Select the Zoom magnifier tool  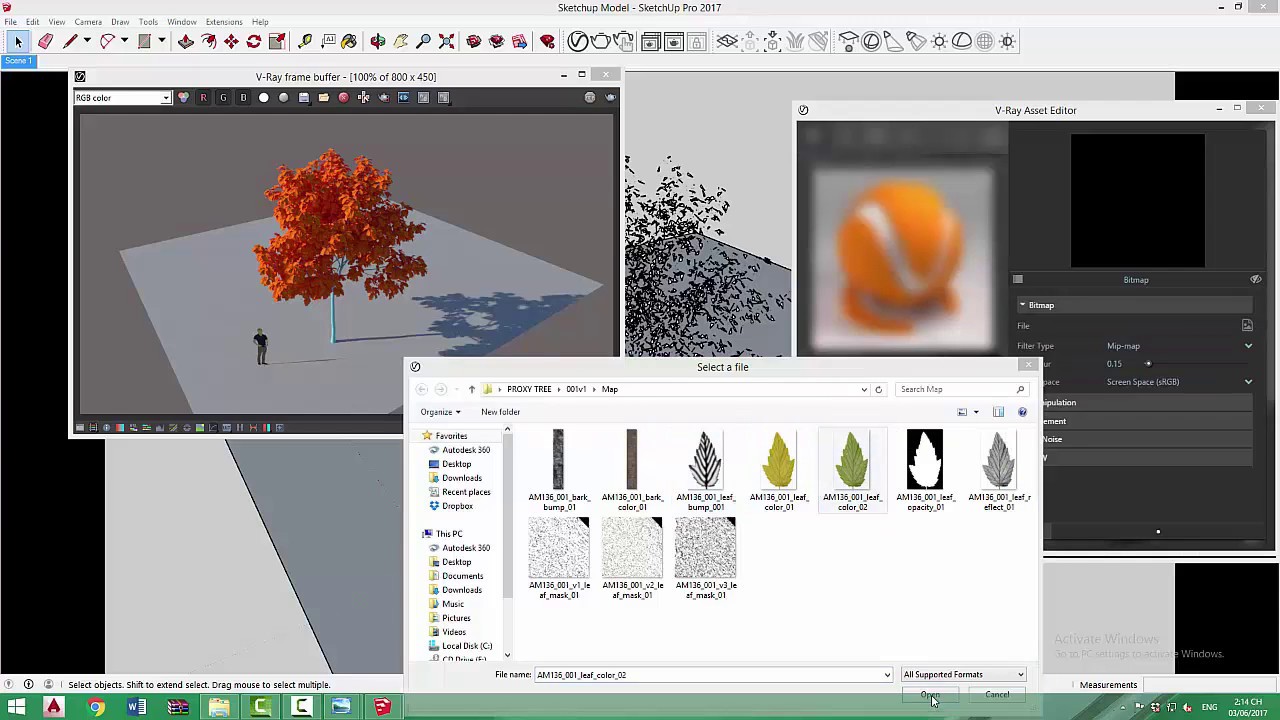point(423,41)
